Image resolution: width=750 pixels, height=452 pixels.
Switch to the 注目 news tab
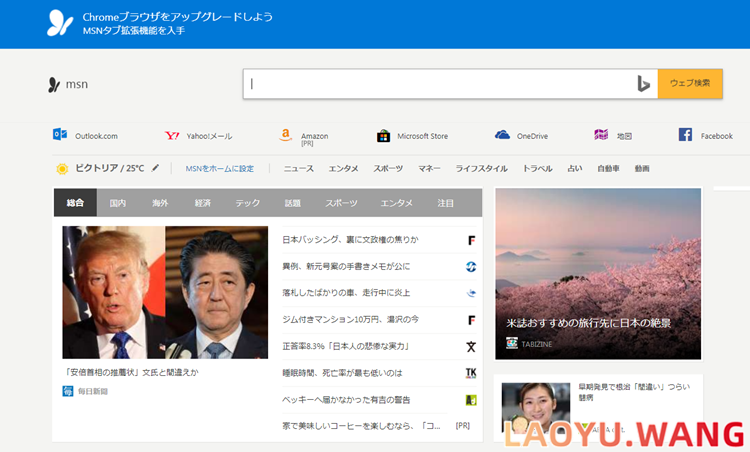(x=445, y=203)
